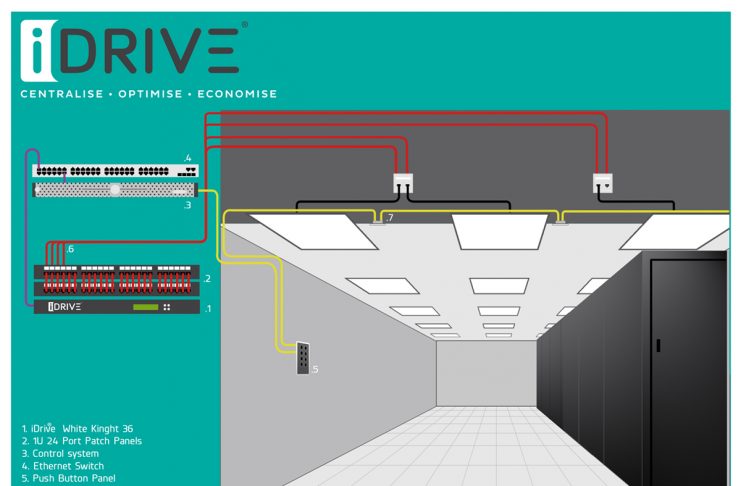Click the '.1' label beside iDRIVE unit

(208, 309)
